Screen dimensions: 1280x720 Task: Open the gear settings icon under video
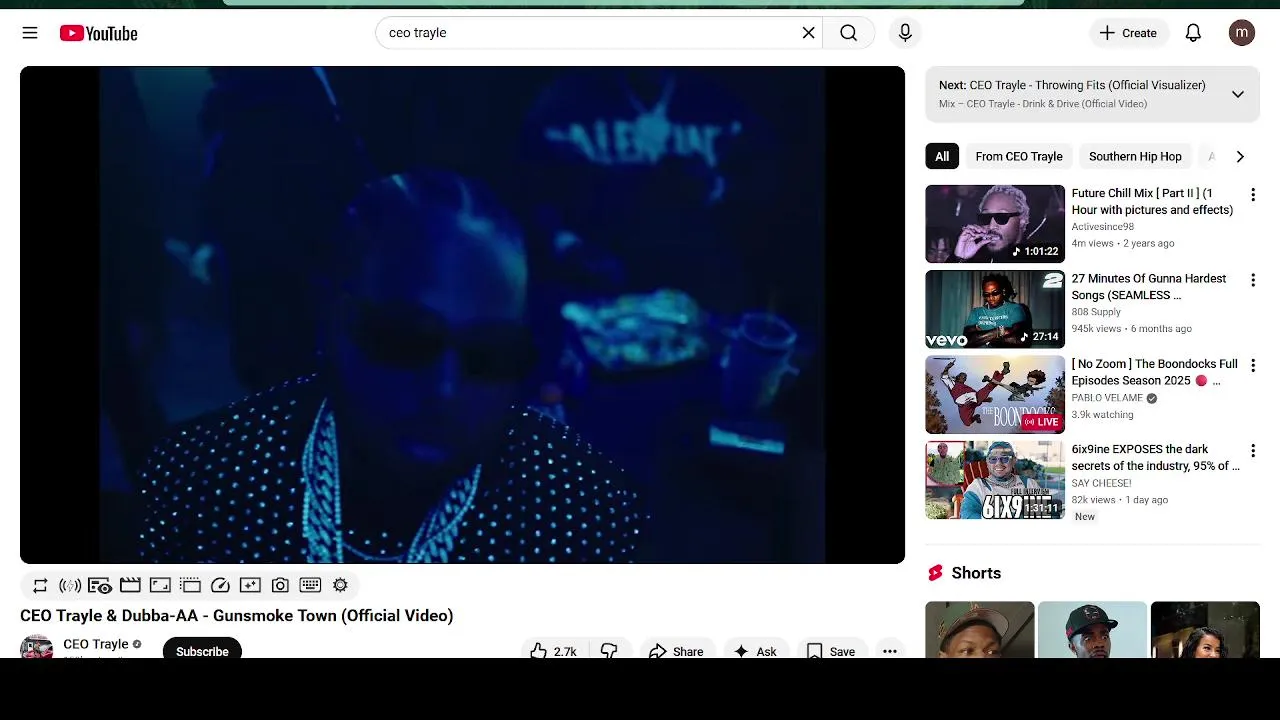340,586
